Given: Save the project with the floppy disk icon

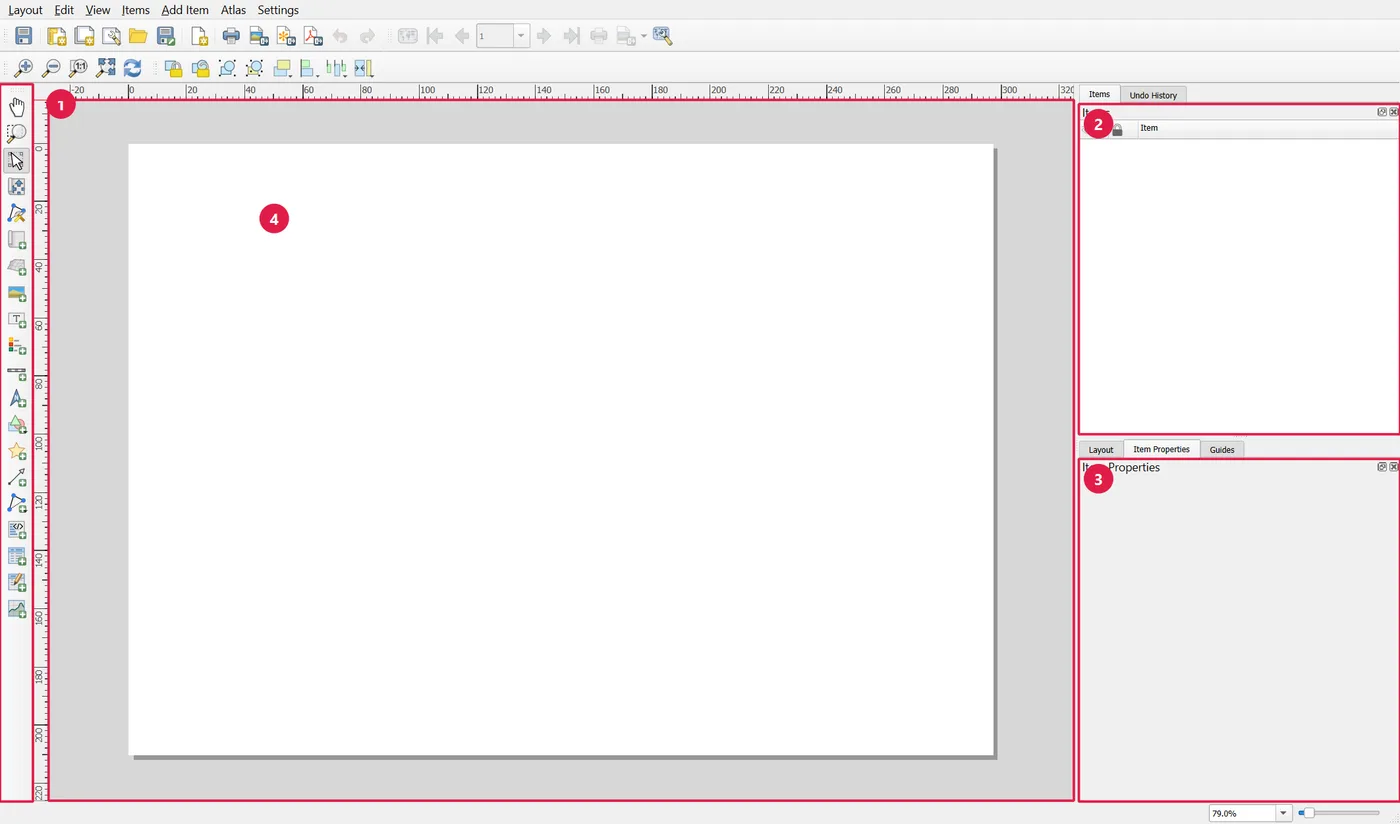Looking at the screenshot, I should [23, 36].
